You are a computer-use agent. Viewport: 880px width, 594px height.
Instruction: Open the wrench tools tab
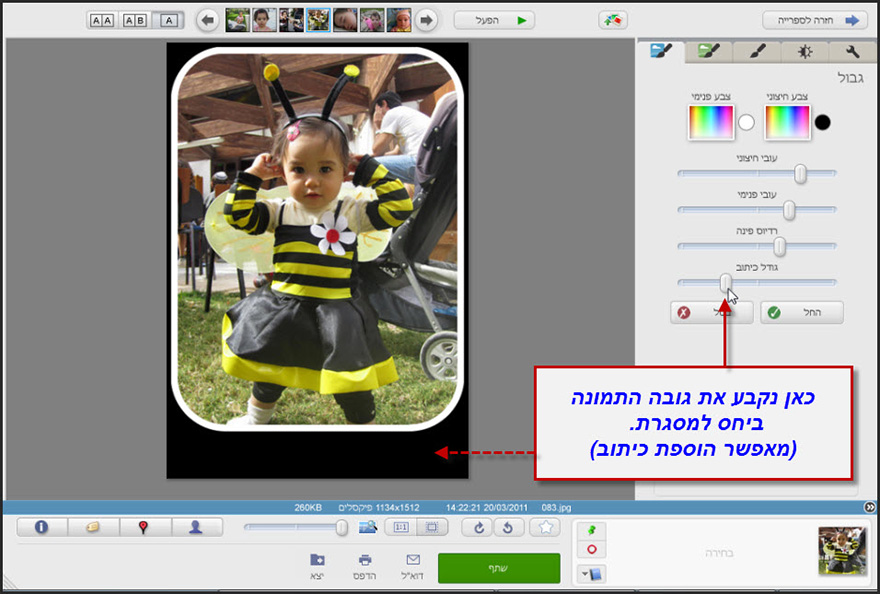(851, 51)
